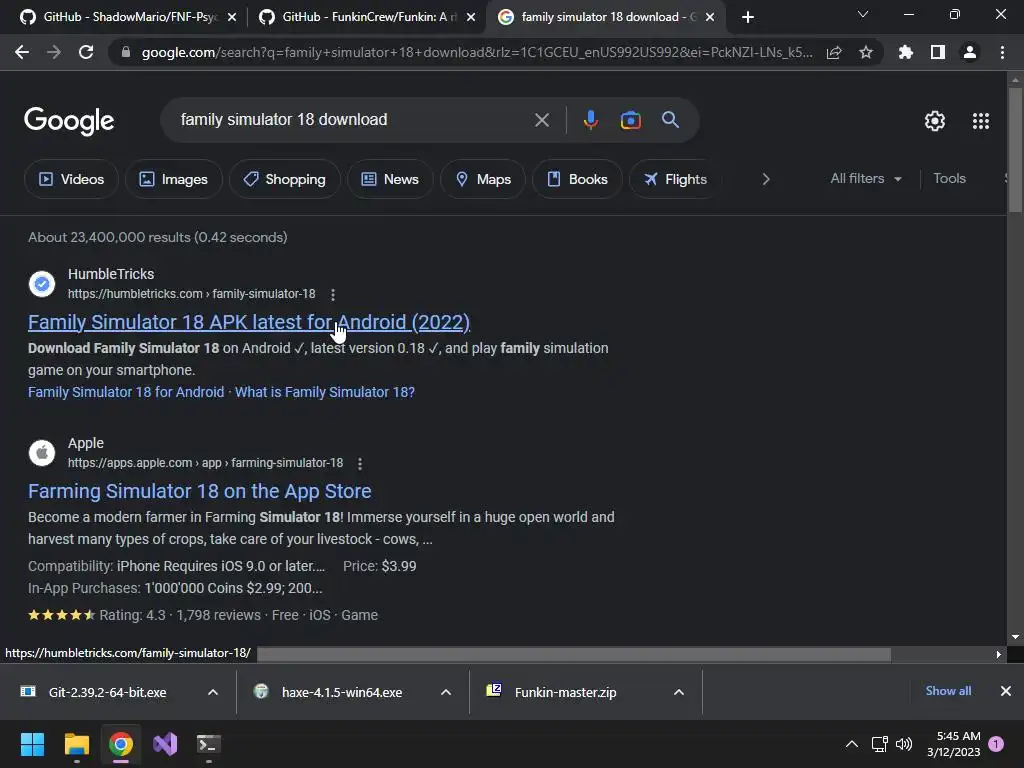Screen dimensions: 1024x768
Task: Expand Funkin-master.zip download options
Action: [679, 692]
